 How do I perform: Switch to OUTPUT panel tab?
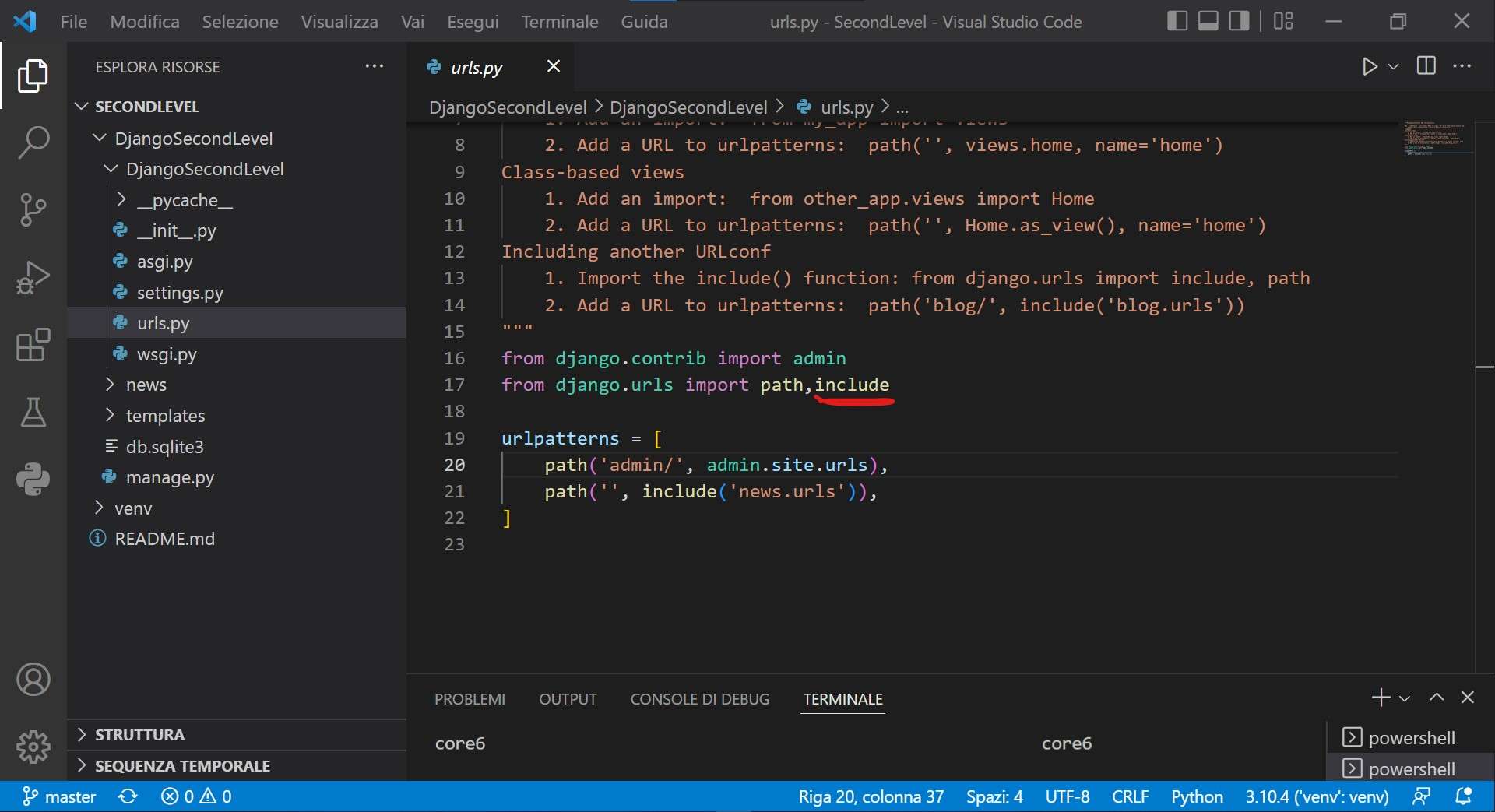(x=568, y=699)
